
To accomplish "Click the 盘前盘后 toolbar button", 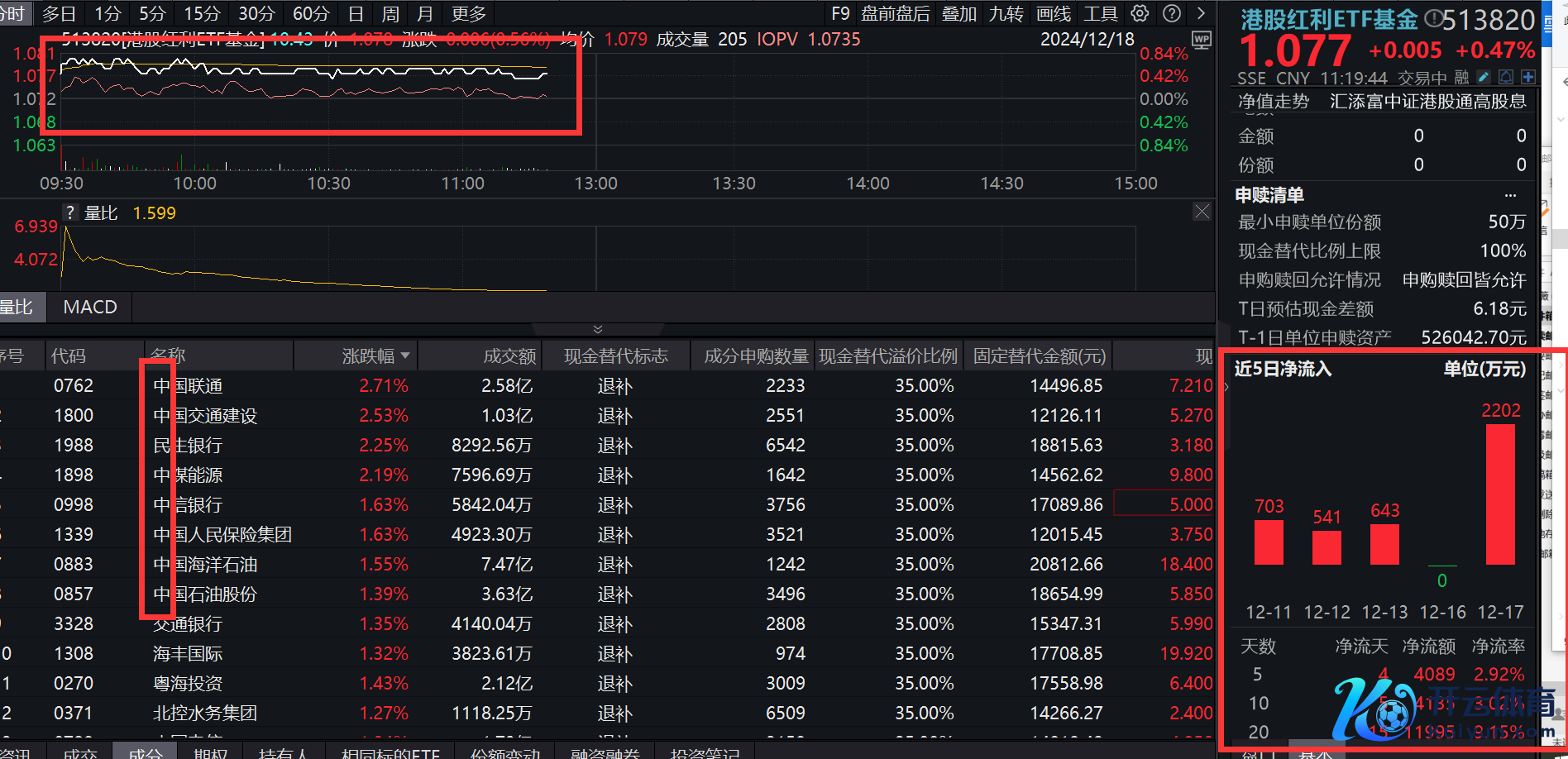I will pyautogui.click(x=895, y=13).
